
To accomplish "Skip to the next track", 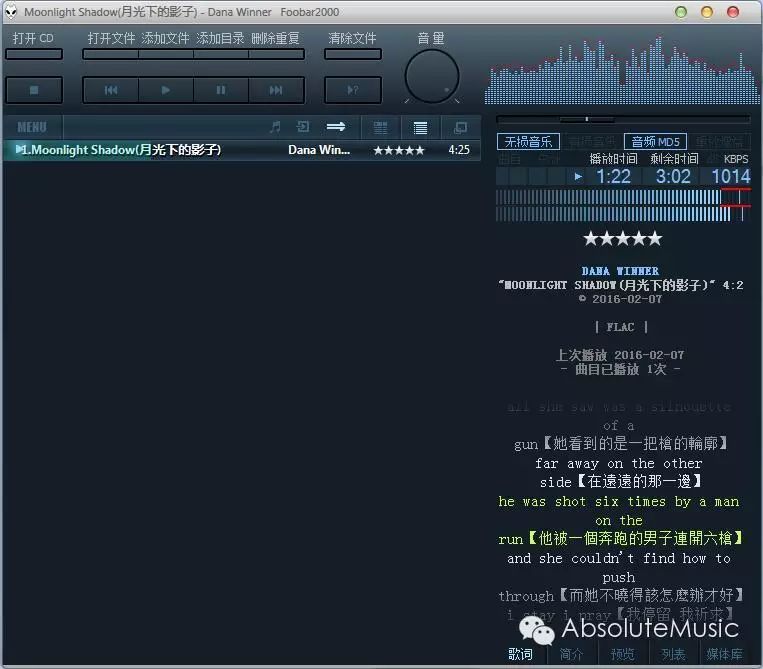I will coord(276,90).
